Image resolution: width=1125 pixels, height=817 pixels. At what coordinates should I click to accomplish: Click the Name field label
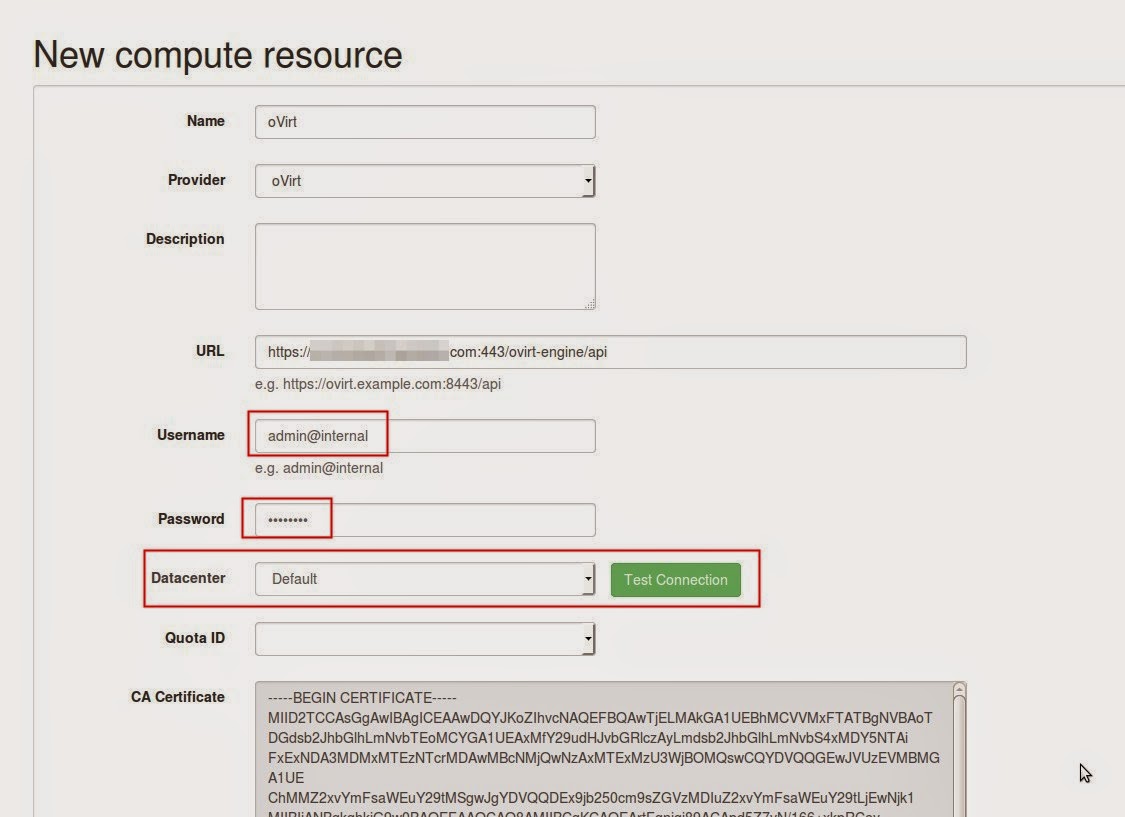pyautogui.click(x=205, y=121)
